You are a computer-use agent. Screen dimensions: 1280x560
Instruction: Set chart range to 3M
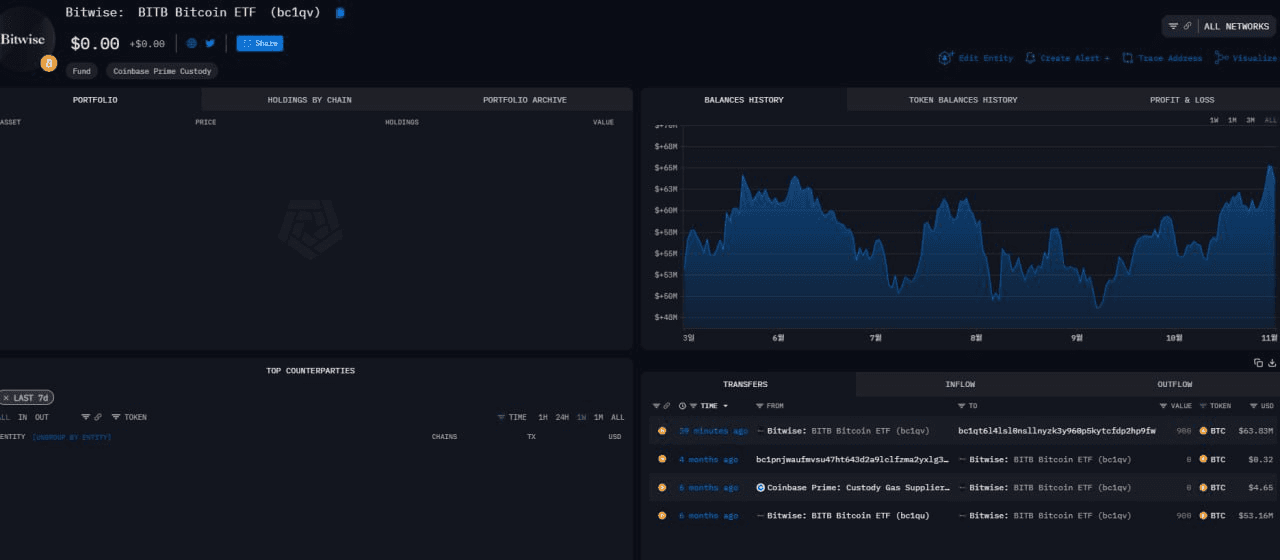1250,120
